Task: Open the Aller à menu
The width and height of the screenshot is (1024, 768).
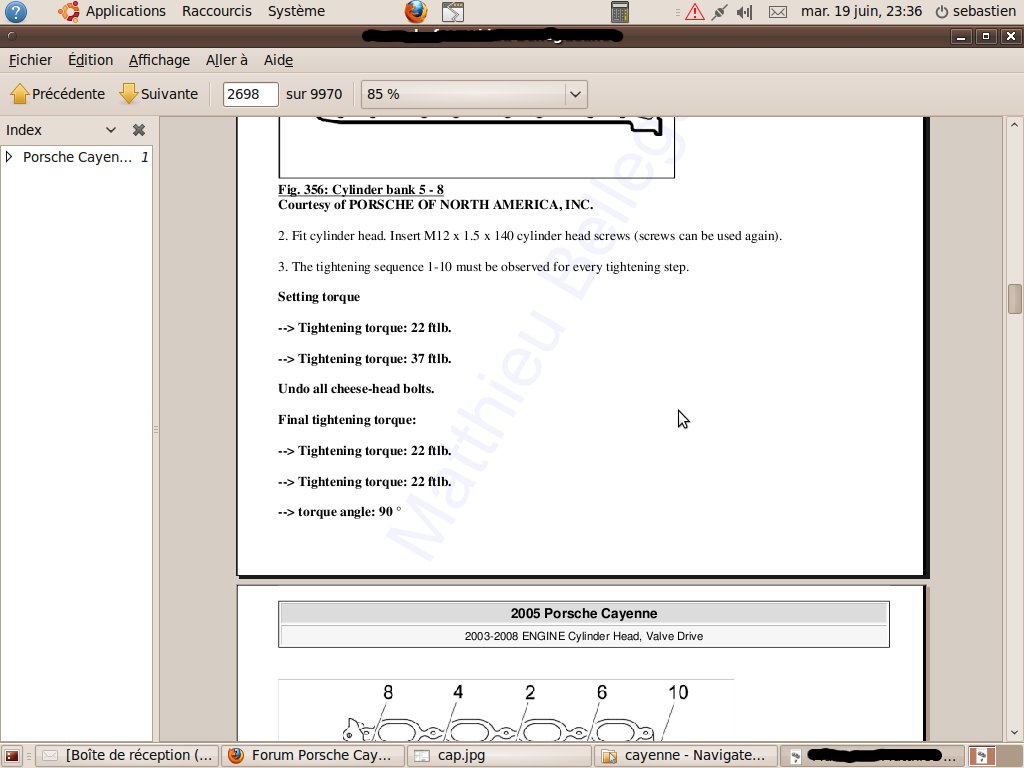Action: [x=227, y=60]
